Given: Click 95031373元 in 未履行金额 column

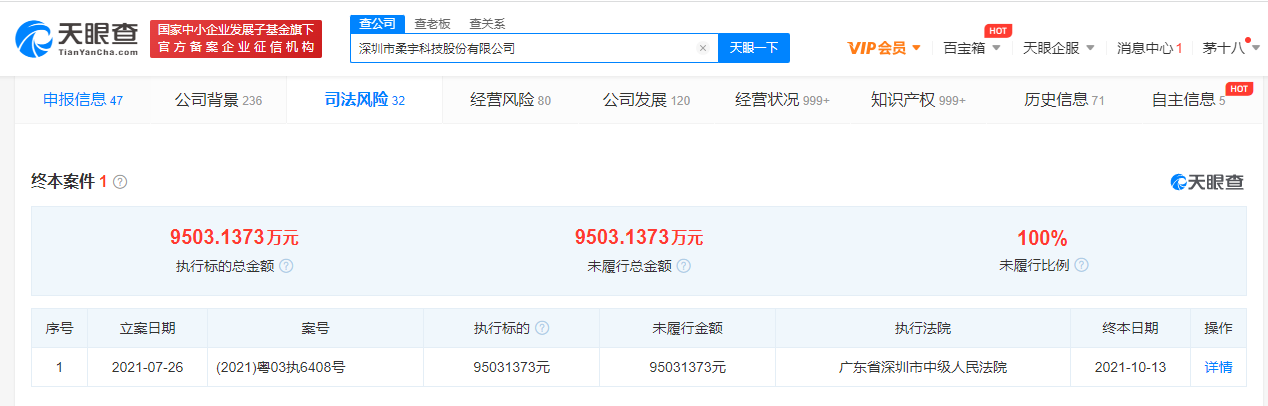Looking at the screenshot, I should click(688, 367).
